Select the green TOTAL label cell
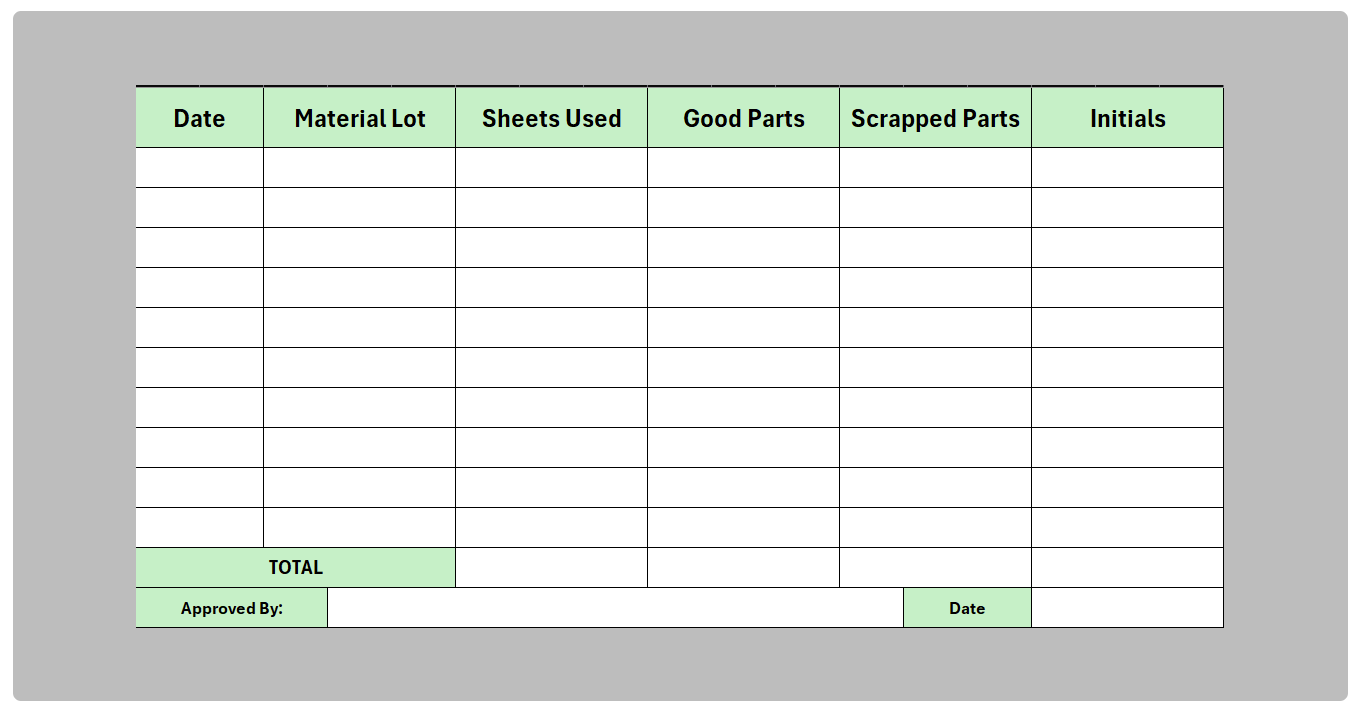The image size is (1358, 705). click(295, 567)
